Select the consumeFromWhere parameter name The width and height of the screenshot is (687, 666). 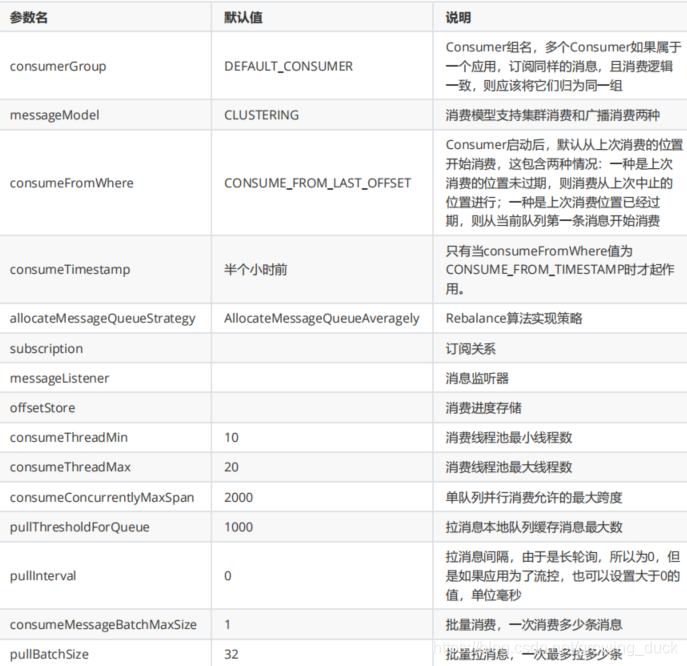71,183
